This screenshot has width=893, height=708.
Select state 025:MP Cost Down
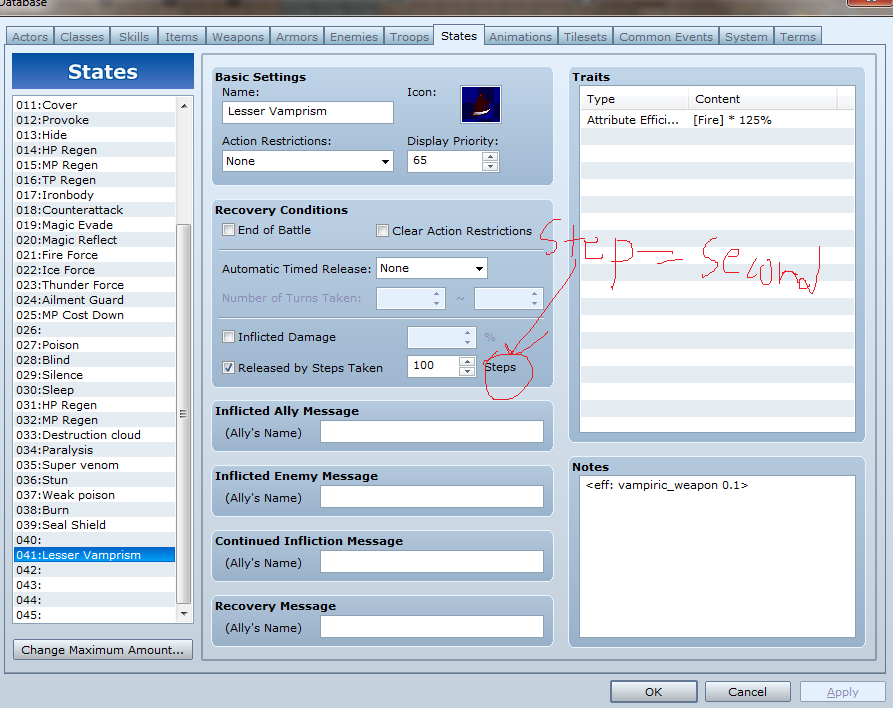point(95,315)
